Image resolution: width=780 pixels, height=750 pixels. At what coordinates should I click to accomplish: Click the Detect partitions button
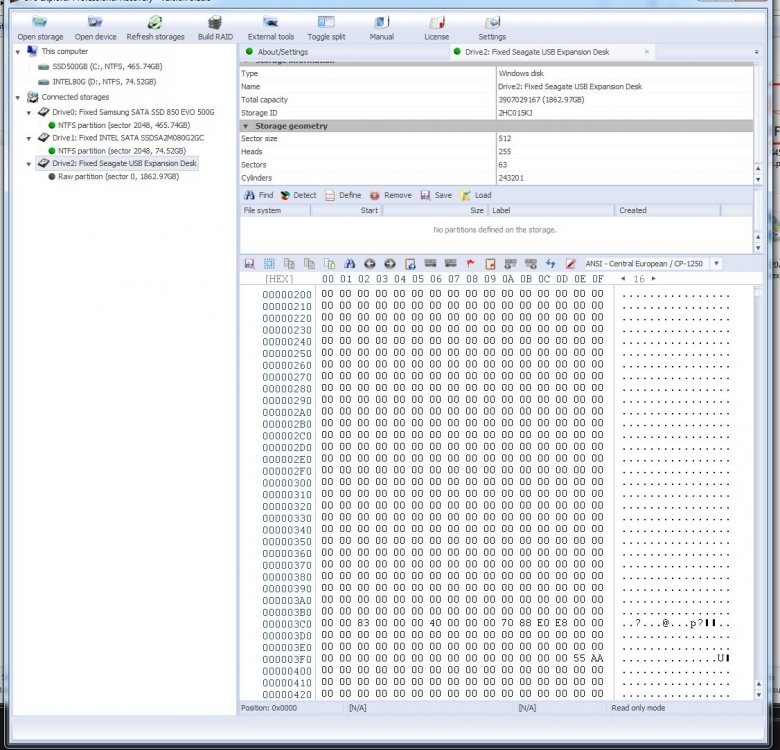pyautogui.click(x=298, y=195)
